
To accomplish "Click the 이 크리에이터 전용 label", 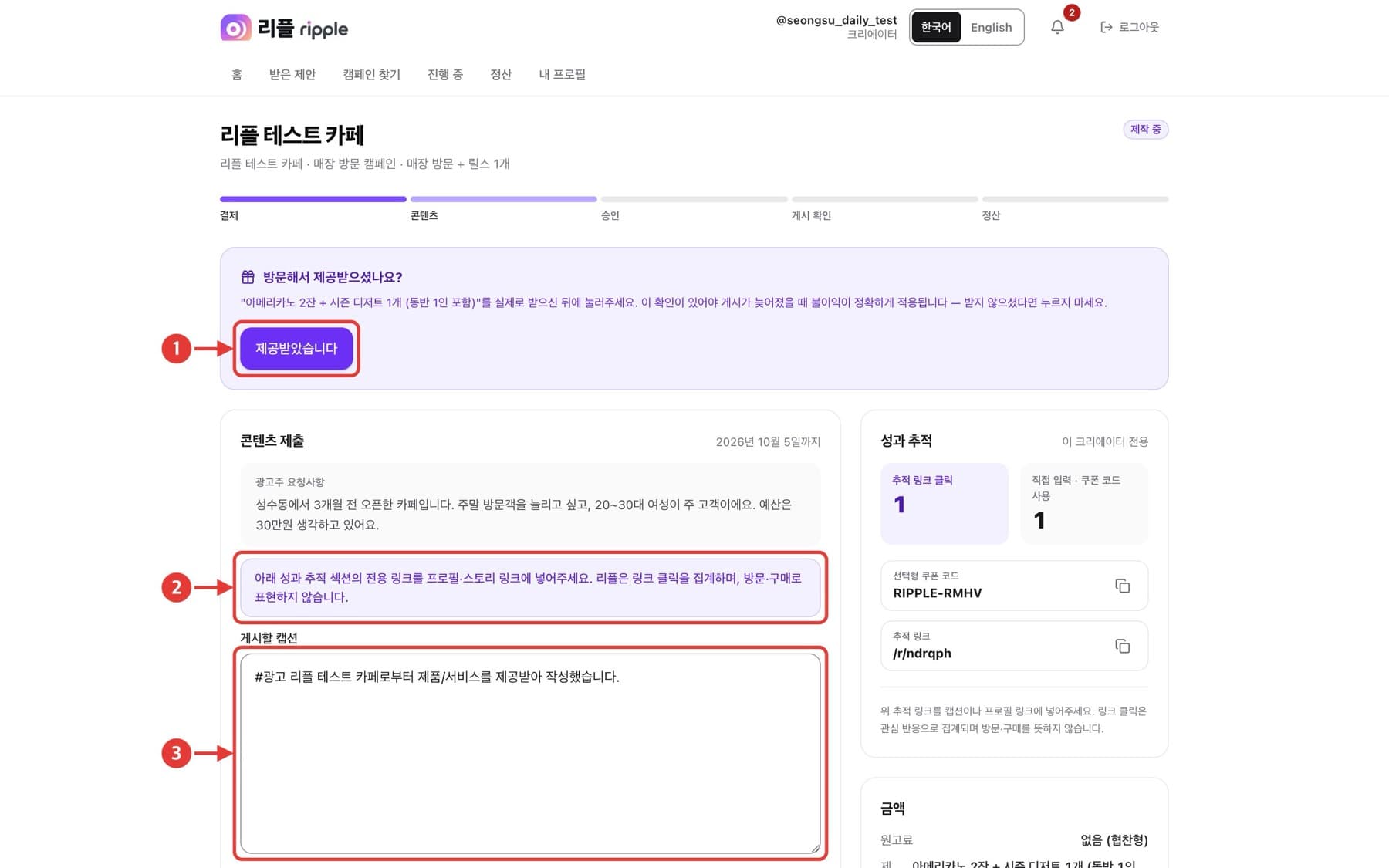I will [x=1105, y=441].
